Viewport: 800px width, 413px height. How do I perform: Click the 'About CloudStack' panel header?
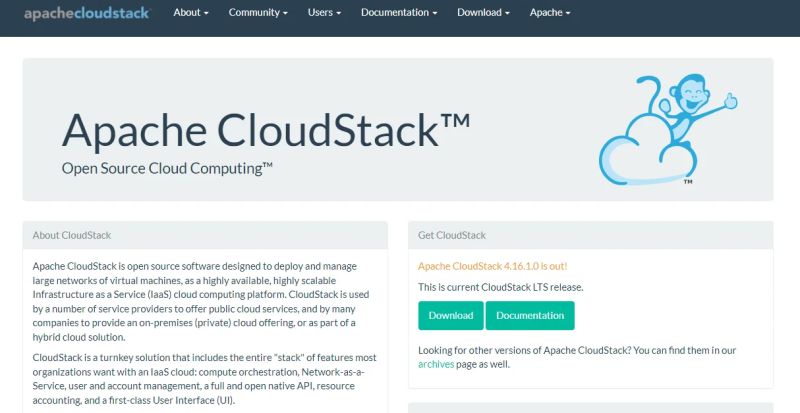pyautogui.click(x=205, y=235)
